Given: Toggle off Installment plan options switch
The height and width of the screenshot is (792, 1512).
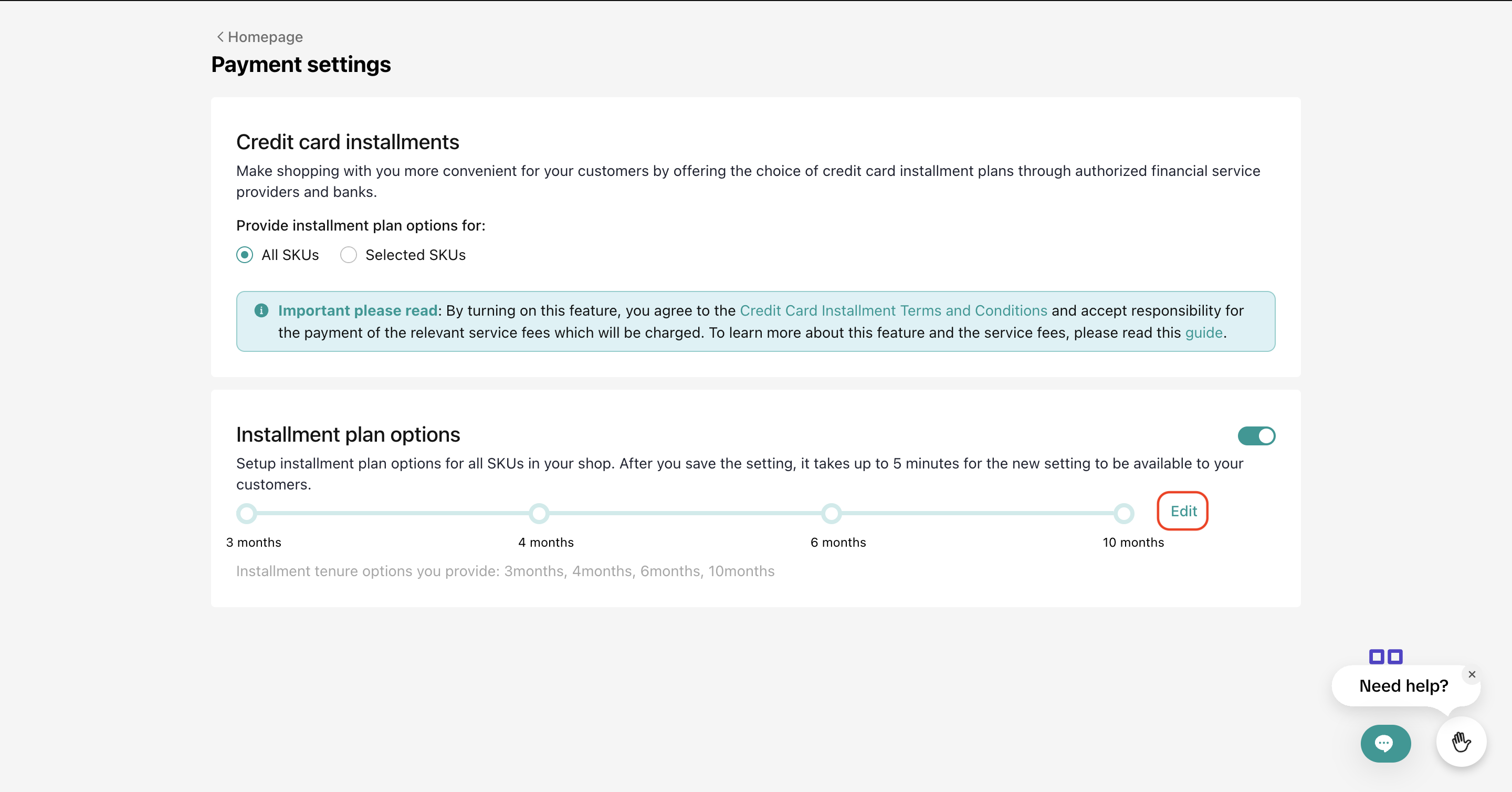Looking at the screenshot, I should tap(1256, 436).
